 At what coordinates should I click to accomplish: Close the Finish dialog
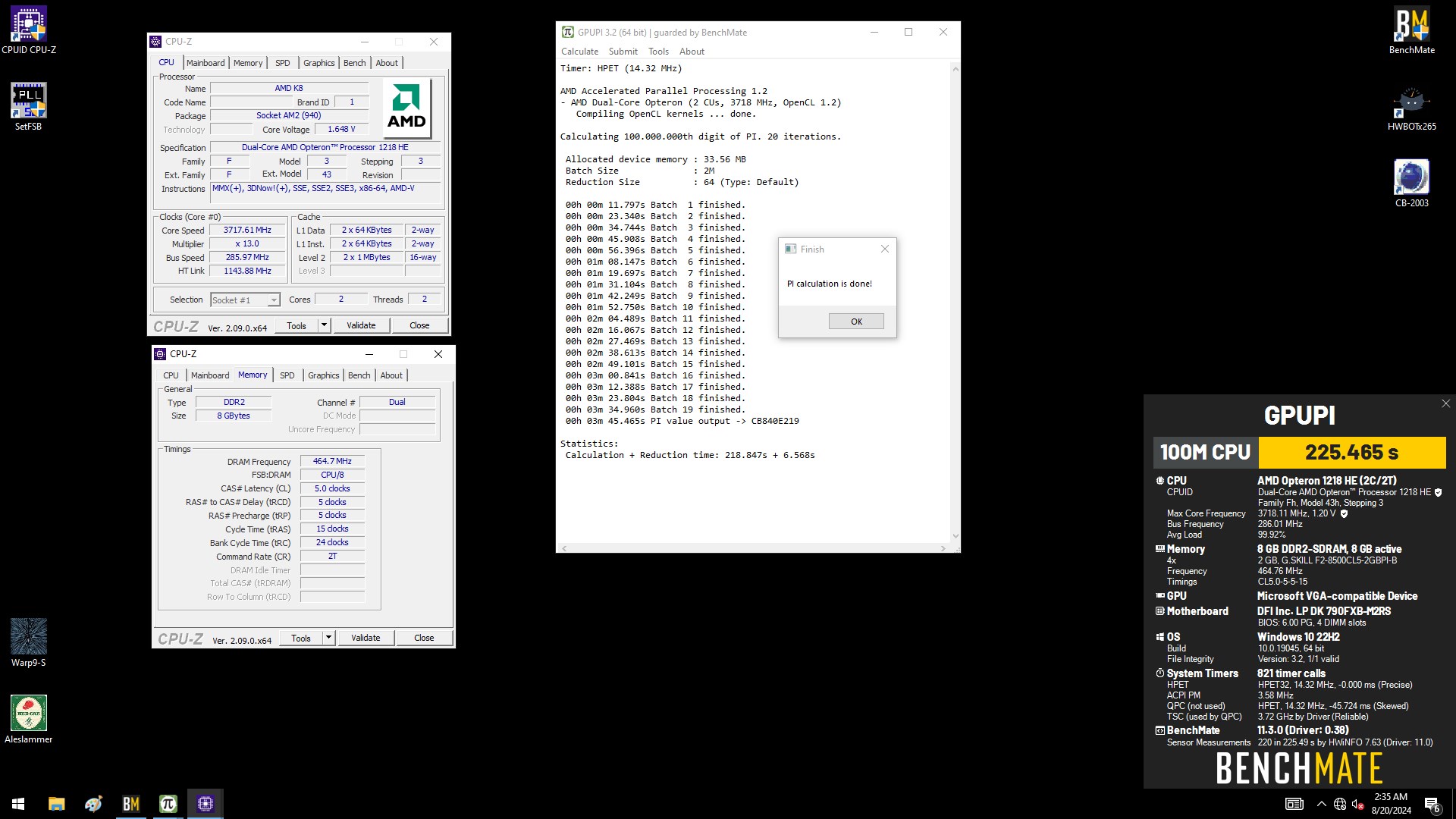[884, 249]
